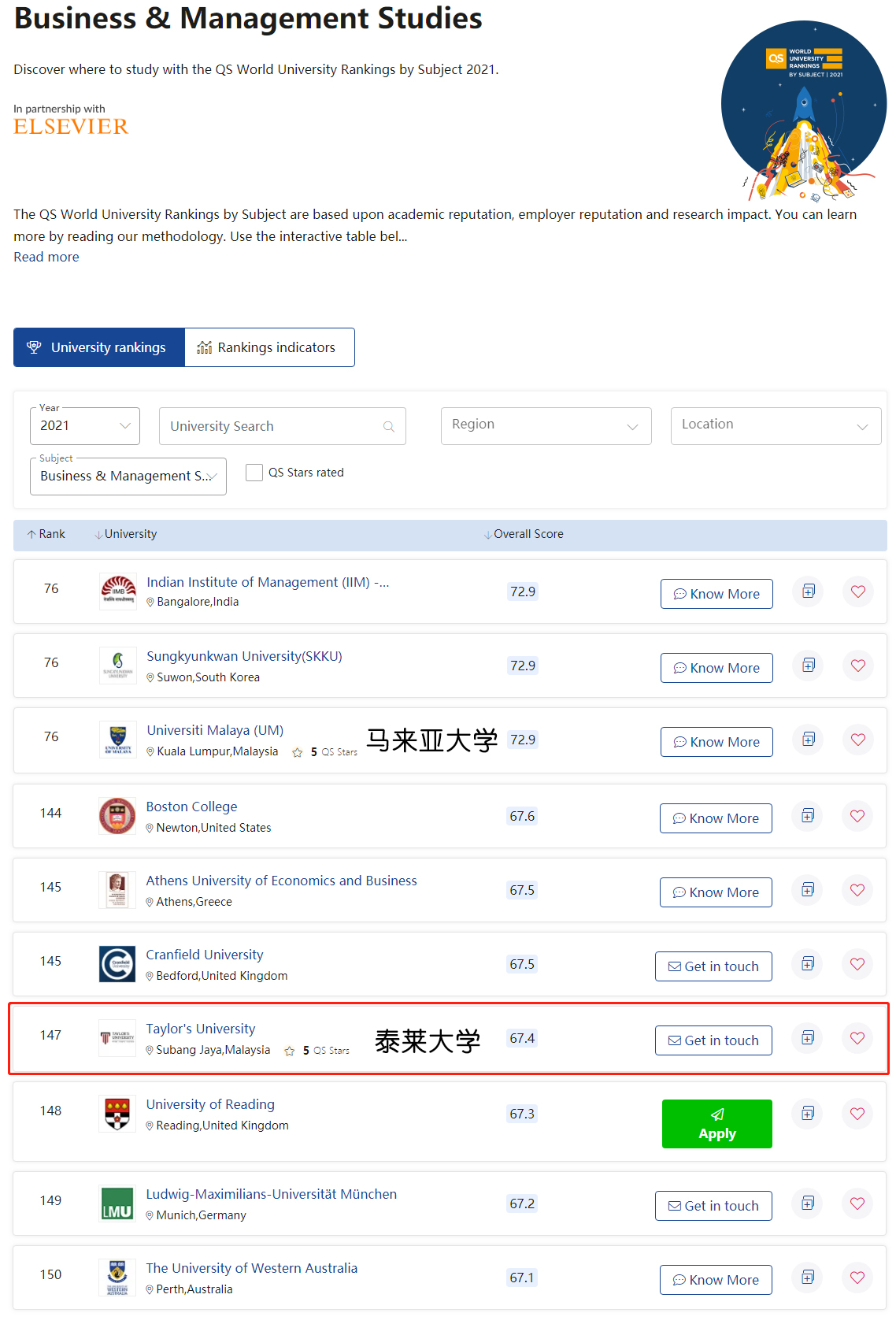896x1324 pixels.
Task: Add Universiti Malaya to compare
Action: click(x=809, y=740)
